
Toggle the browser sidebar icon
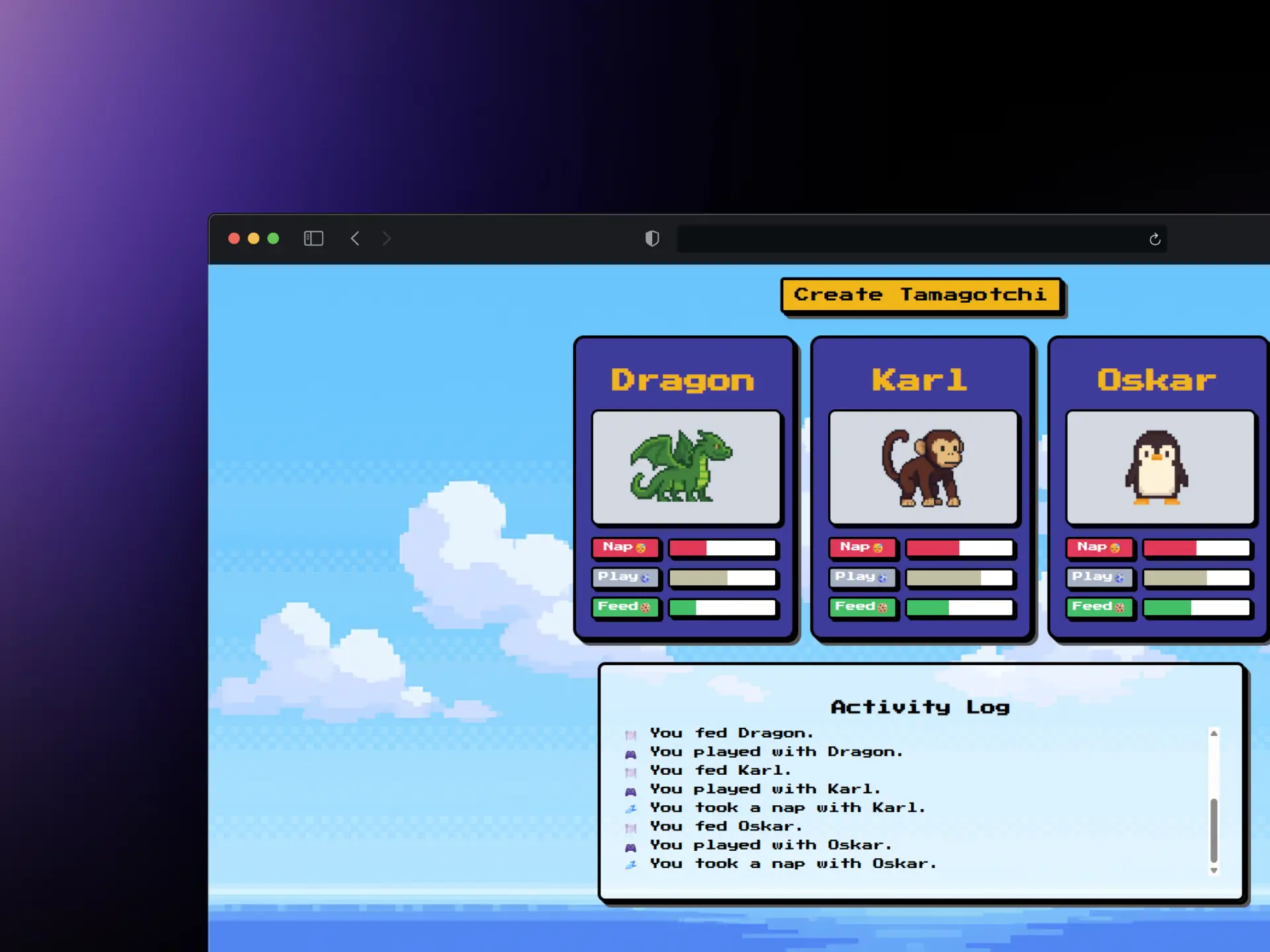(x=314, y=239)
